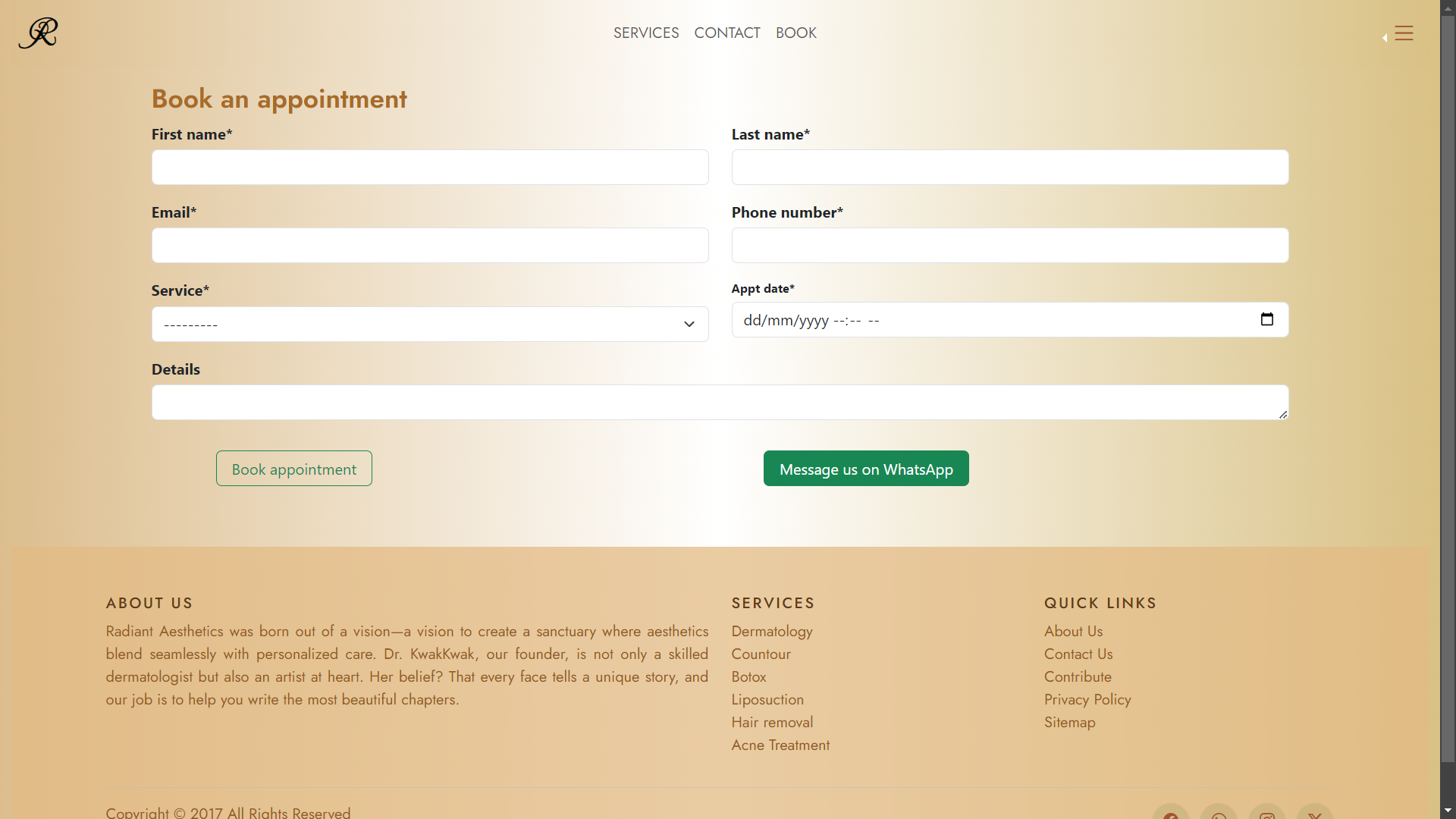
Task: Click the Book appointment button
Action: (x=293, y=467)
